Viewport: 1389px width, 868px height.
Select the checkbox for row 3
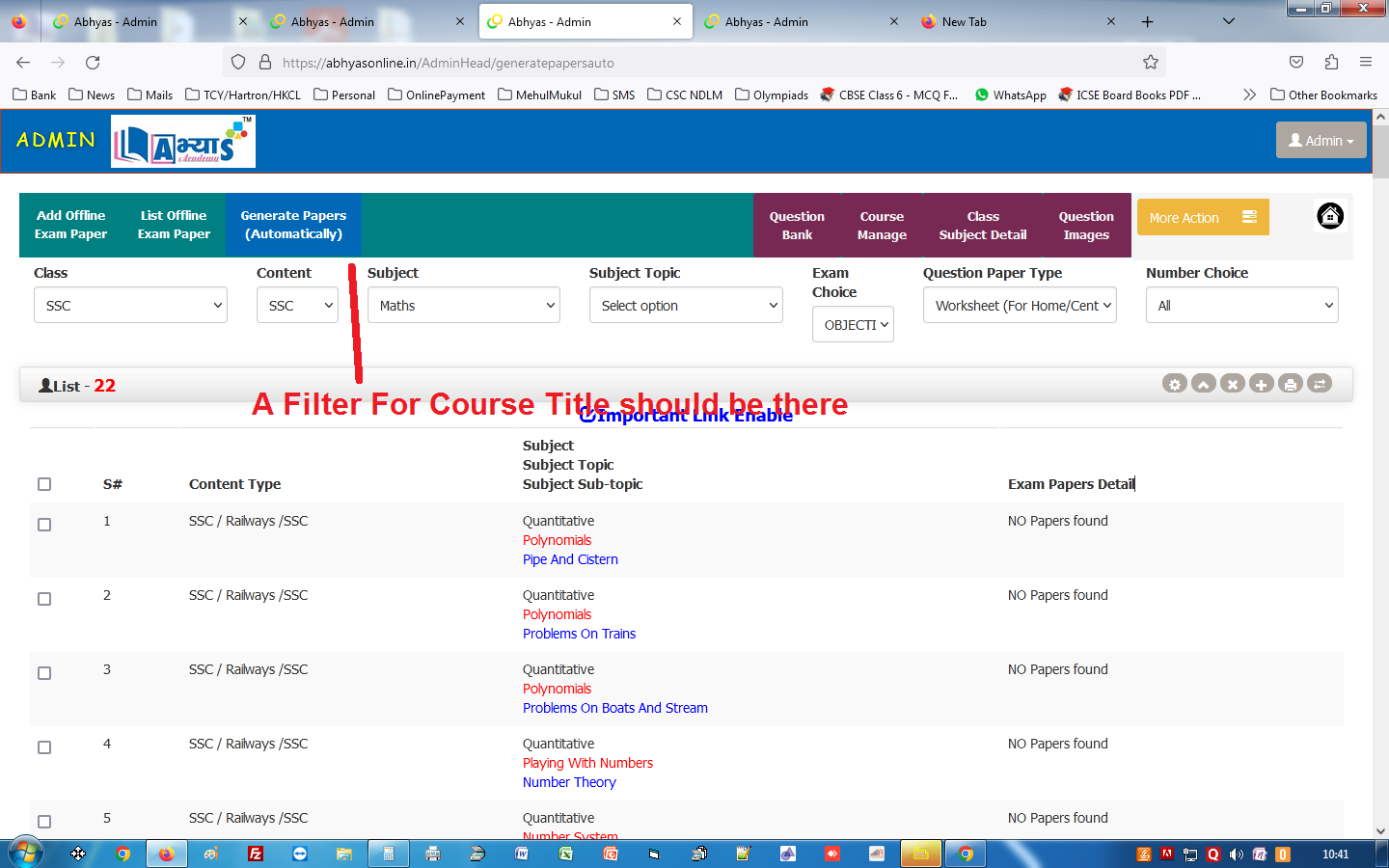tap(44, 673)
